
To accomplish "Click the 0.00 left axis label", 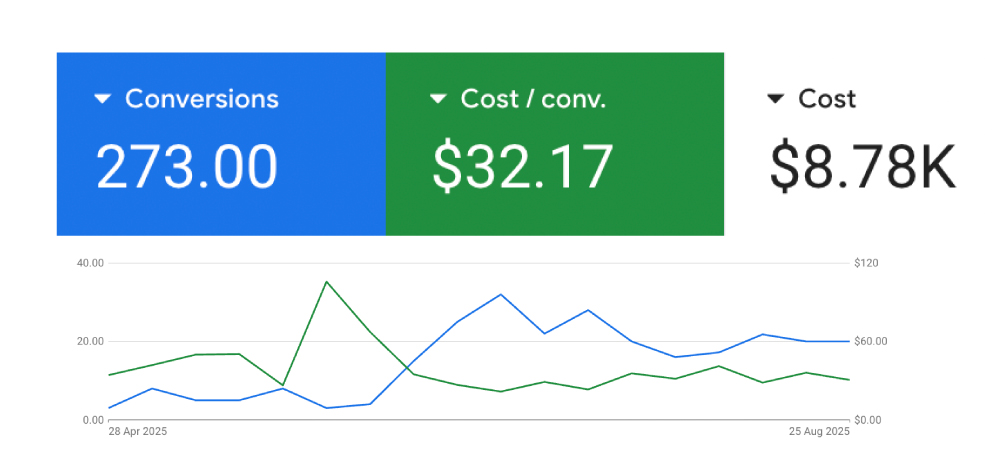I will point(93,420).
